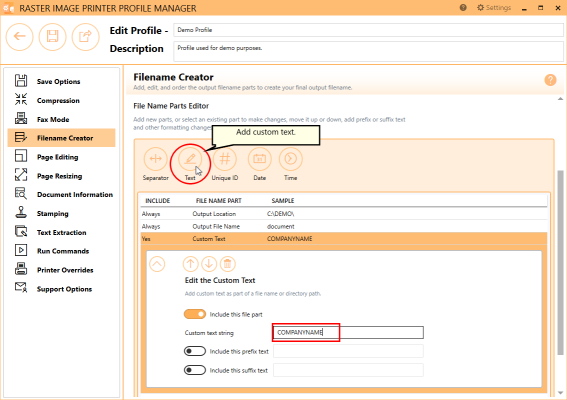Move the custom text part up
The image size is (567, 400).
pos(191,264)
